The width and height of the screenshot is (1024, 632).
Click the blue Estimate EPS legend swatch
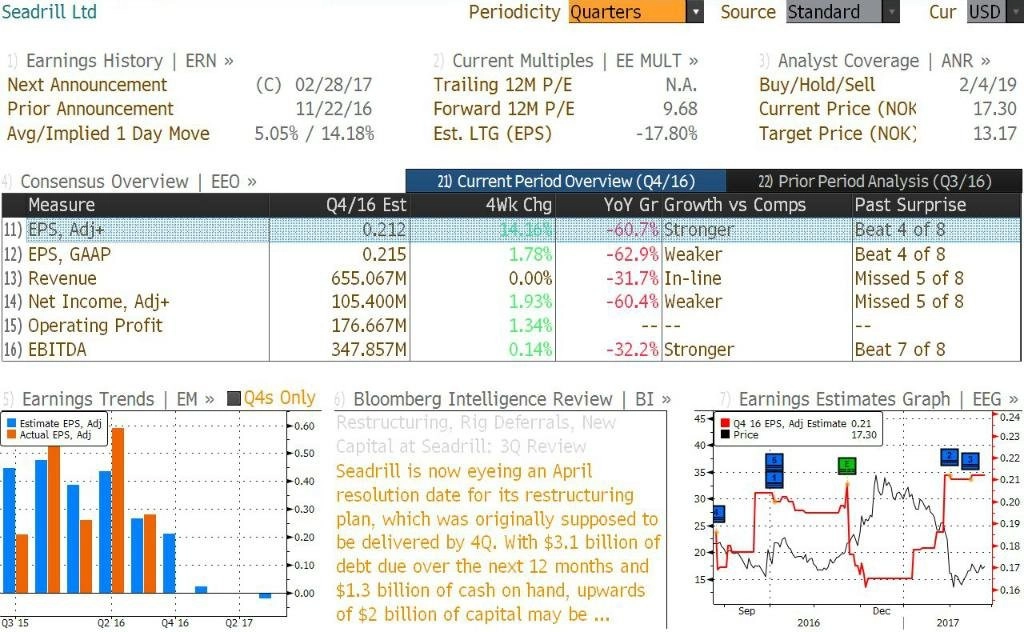click(11, 424)
